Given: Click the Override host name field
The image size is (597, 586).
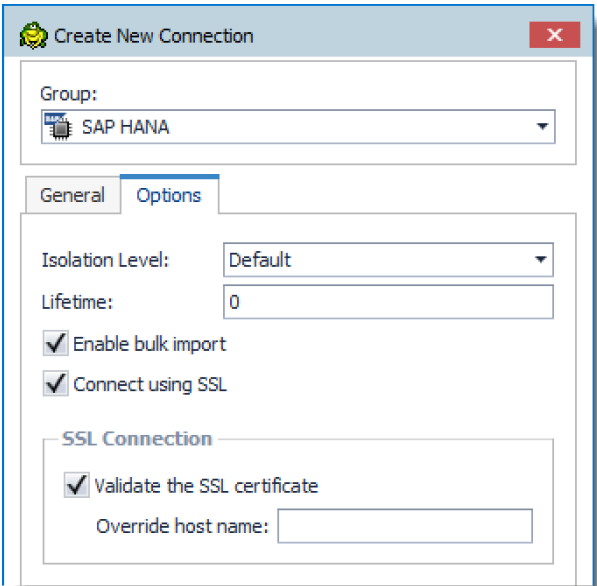Looking at the screenshot, I should pyautogui.click(x=405, y=526).
